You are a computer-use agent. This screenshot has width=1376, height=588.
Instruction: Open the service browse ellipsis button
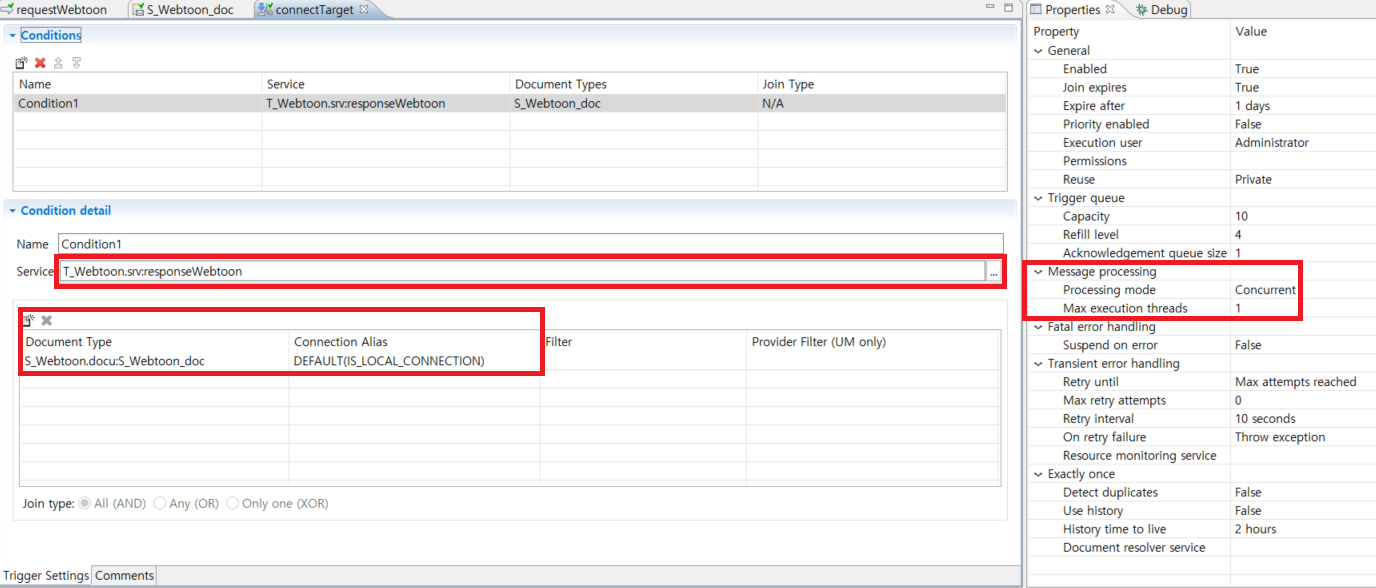click(x=994, y=271)
